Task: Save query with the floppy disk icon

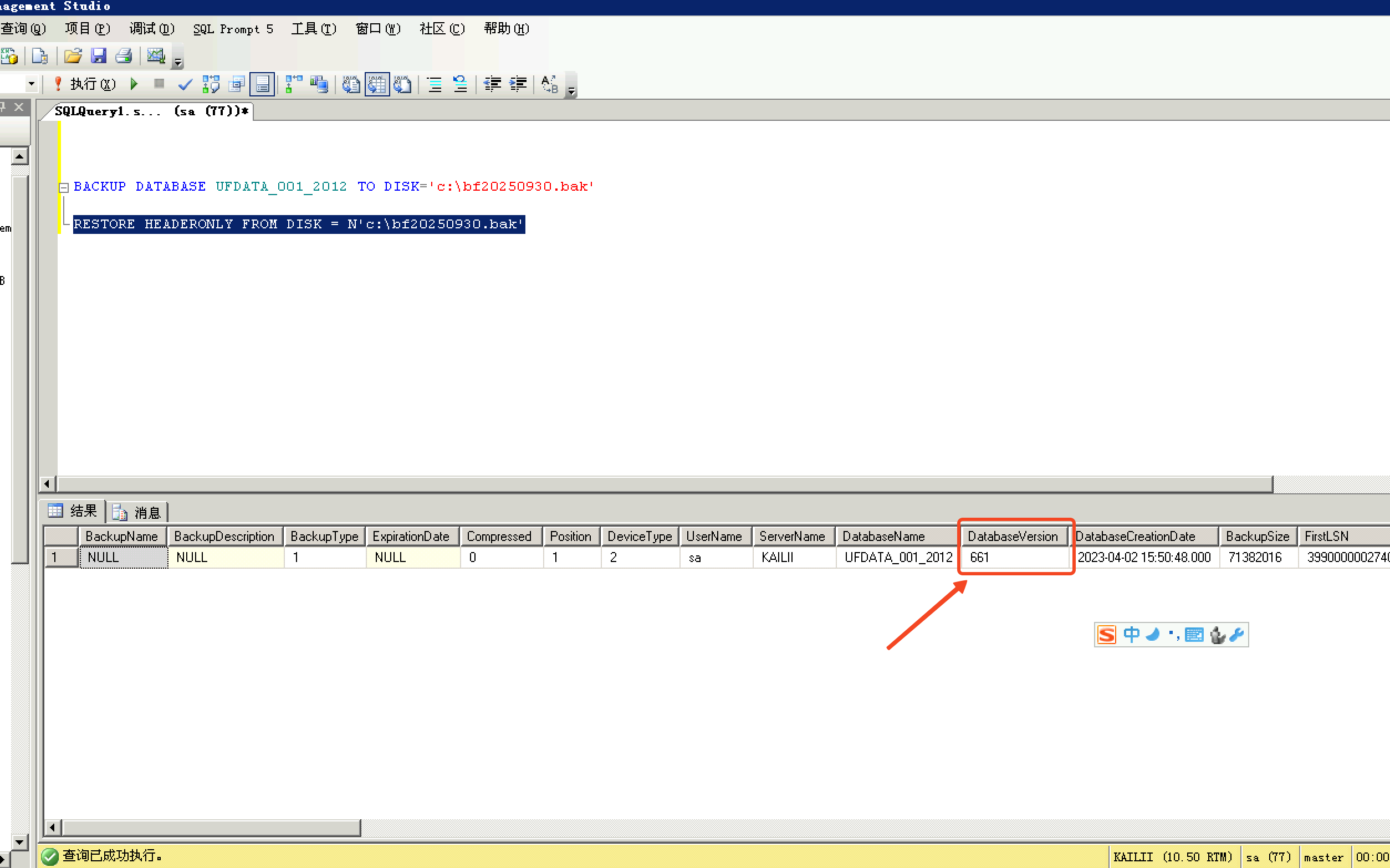Action: (99, 57)
